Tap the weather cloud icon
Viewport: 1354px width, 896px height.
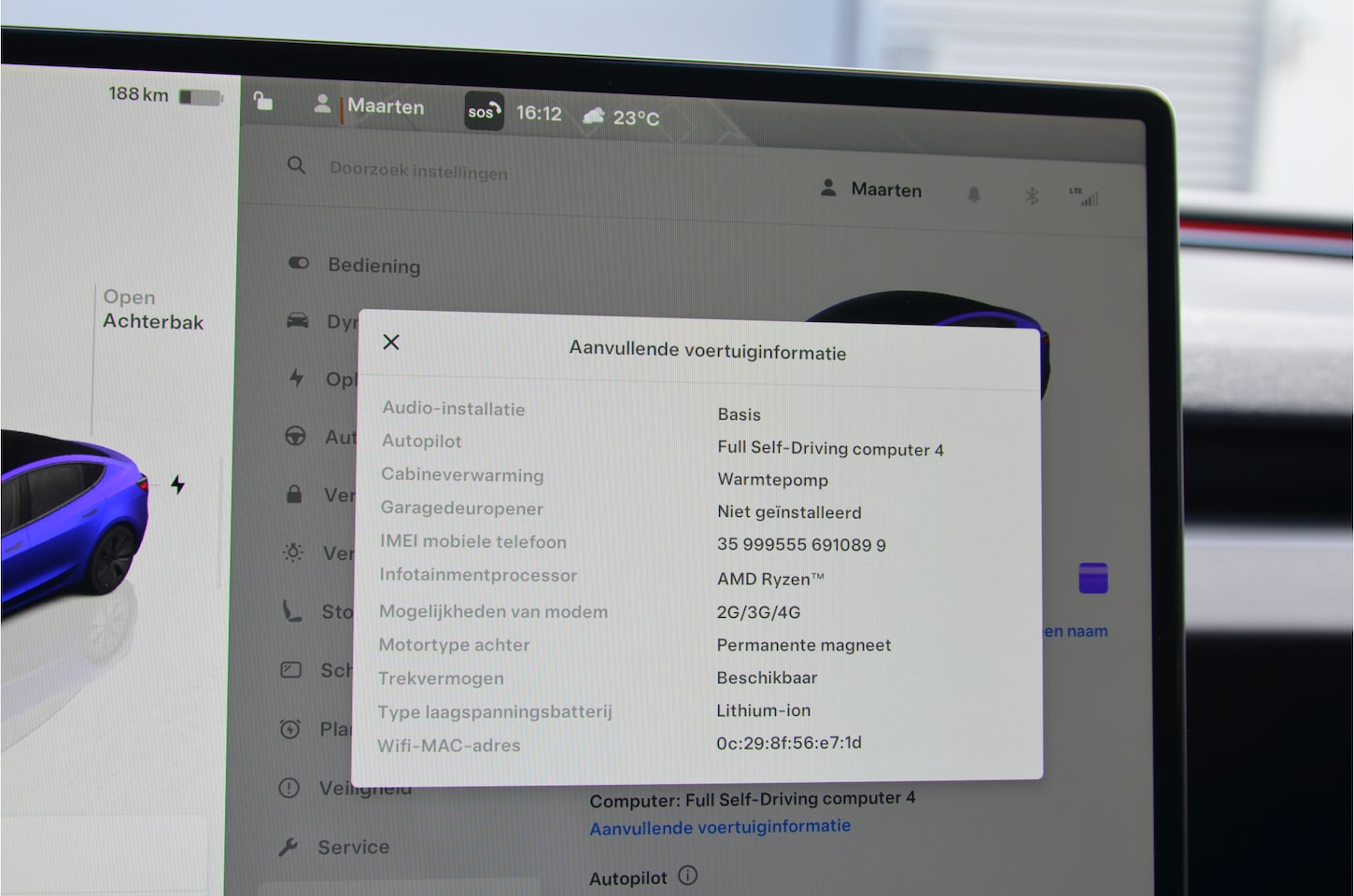[594, 116]
